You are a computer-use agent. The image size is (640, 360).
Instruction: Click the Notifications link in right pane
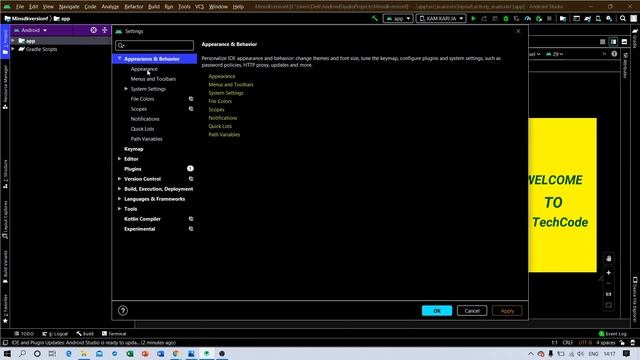point(222,118)
